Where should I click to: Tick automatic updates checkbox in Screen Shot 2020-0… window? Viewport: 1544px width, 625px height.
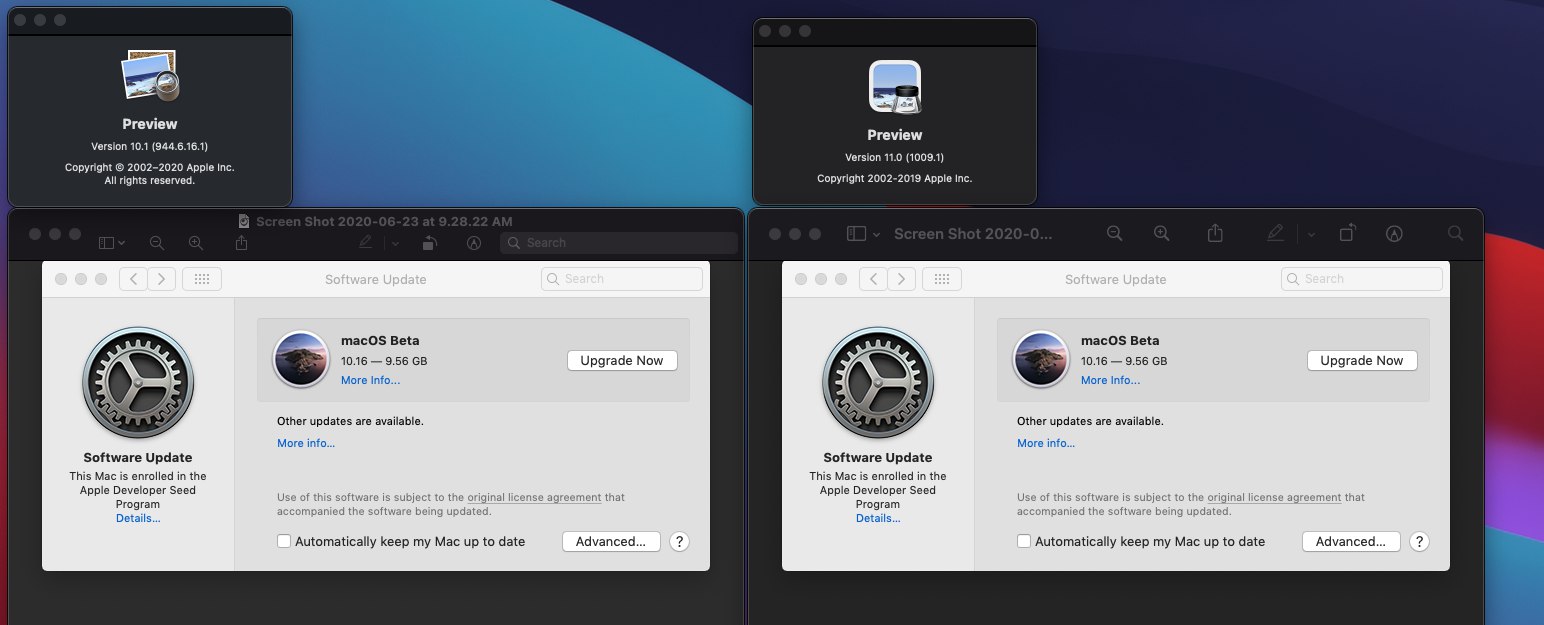1024,541
